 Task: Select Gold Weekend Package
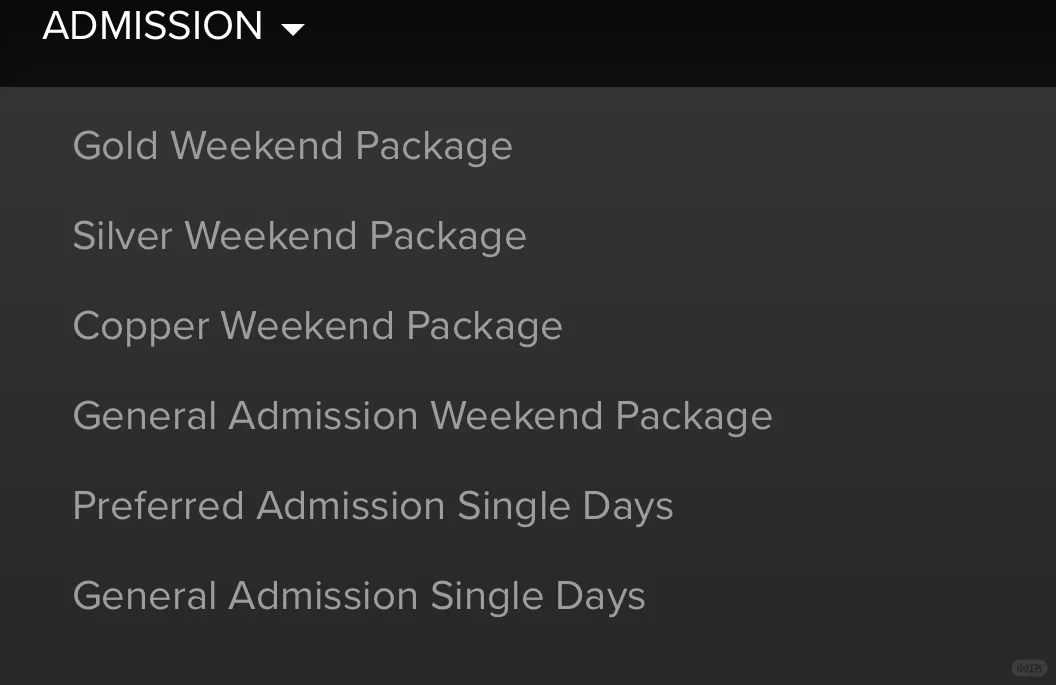[x=292, y=146]
